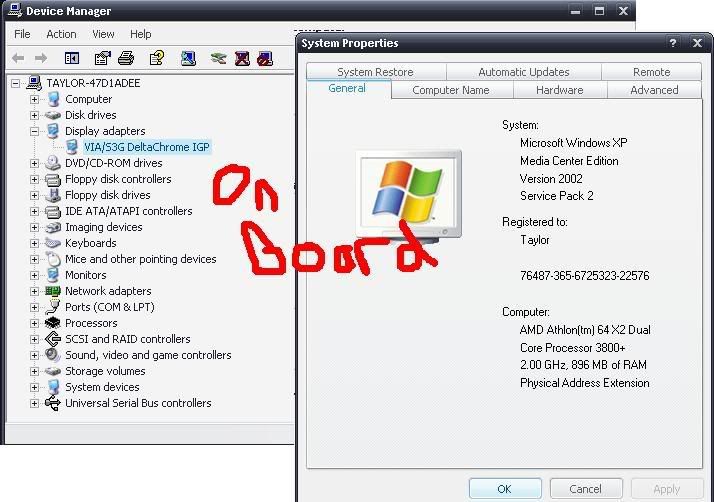714x502 pixels.
Task: Expand the System devices node
Action: pos(34,387)
